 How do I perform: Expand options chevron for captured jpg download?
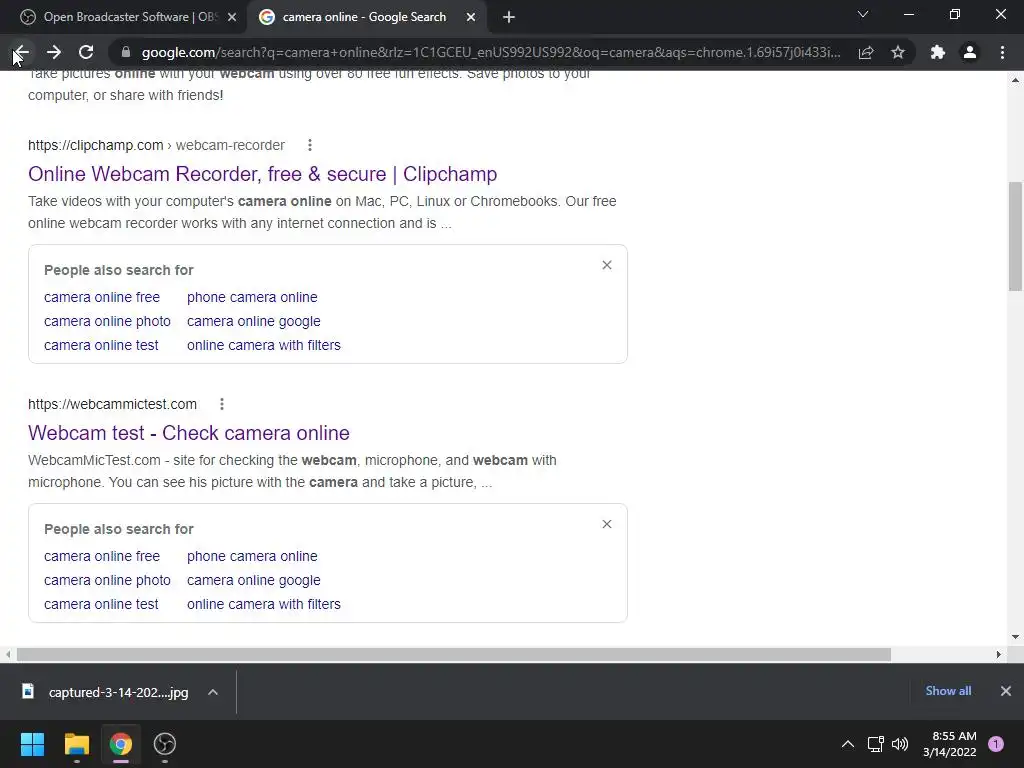coord(213,692)
